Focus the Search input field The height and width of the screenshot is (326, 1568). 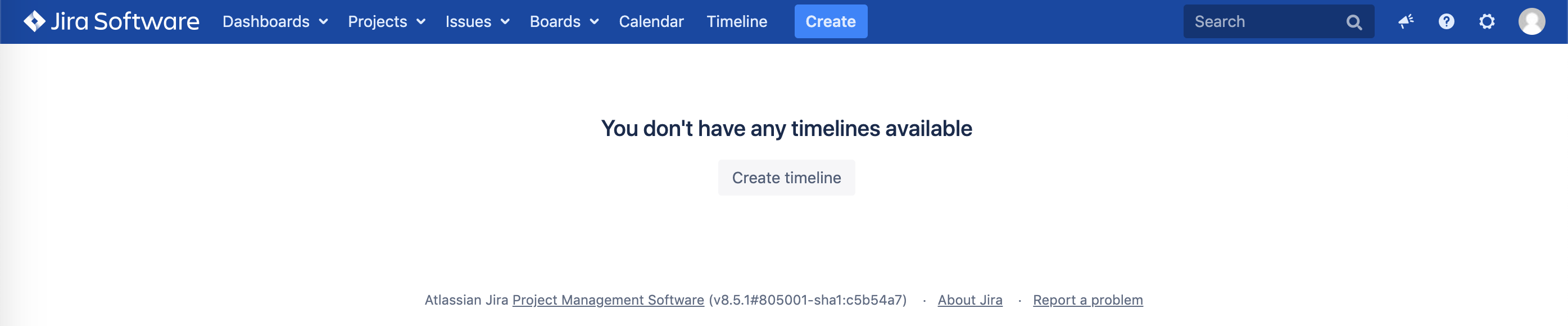click(x=1260, y=22)
